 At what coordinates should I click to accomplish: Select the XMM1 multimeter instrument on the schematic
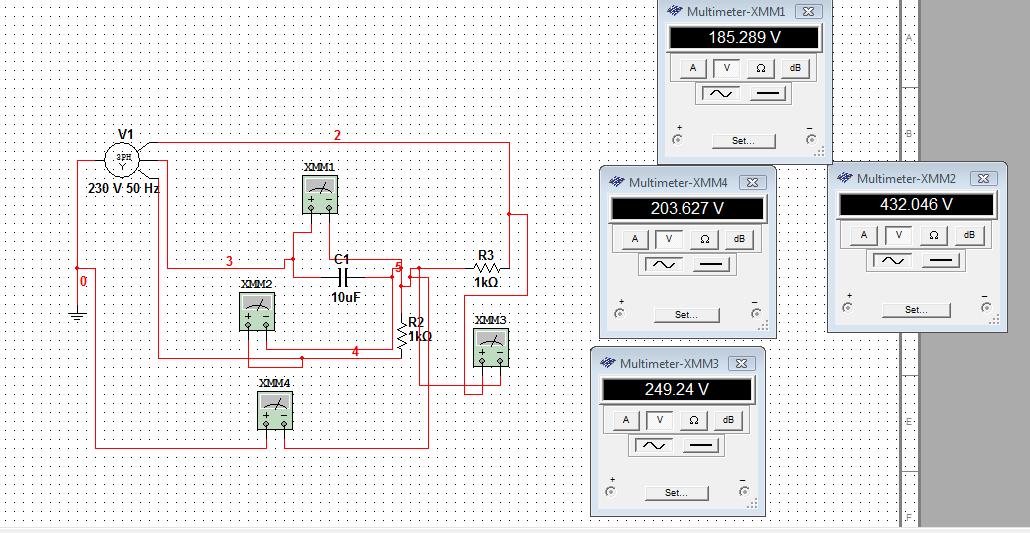tap(319, 194)
